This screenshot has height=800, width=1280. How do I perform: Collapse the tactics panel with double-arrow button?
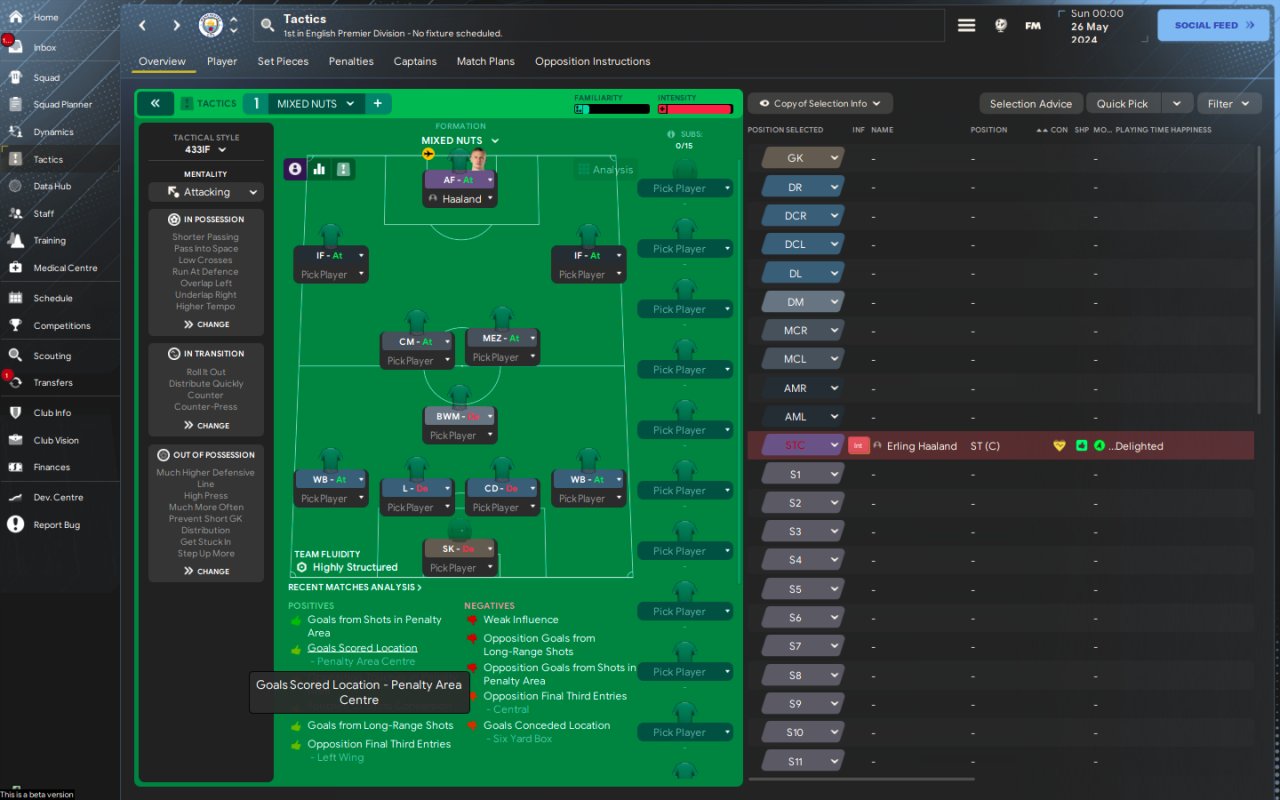tap(155, 103)
